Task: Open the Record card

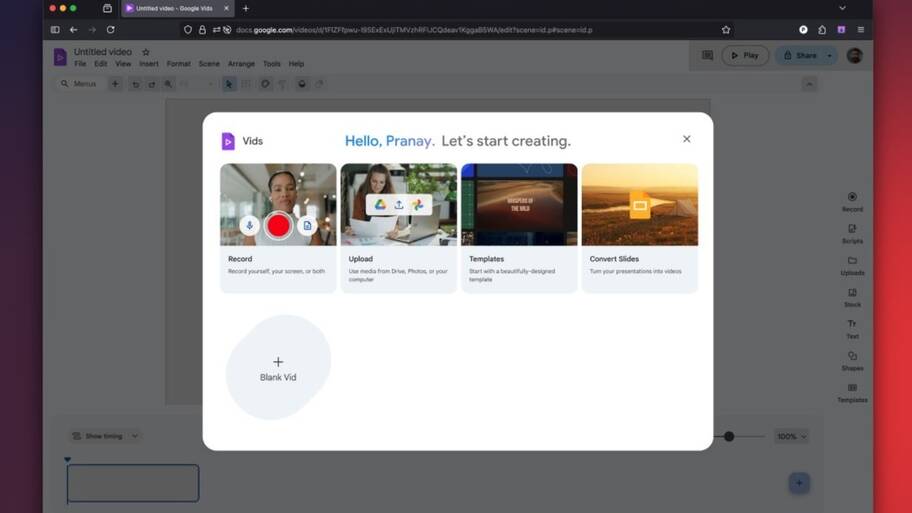Action: tap(278, 227)
